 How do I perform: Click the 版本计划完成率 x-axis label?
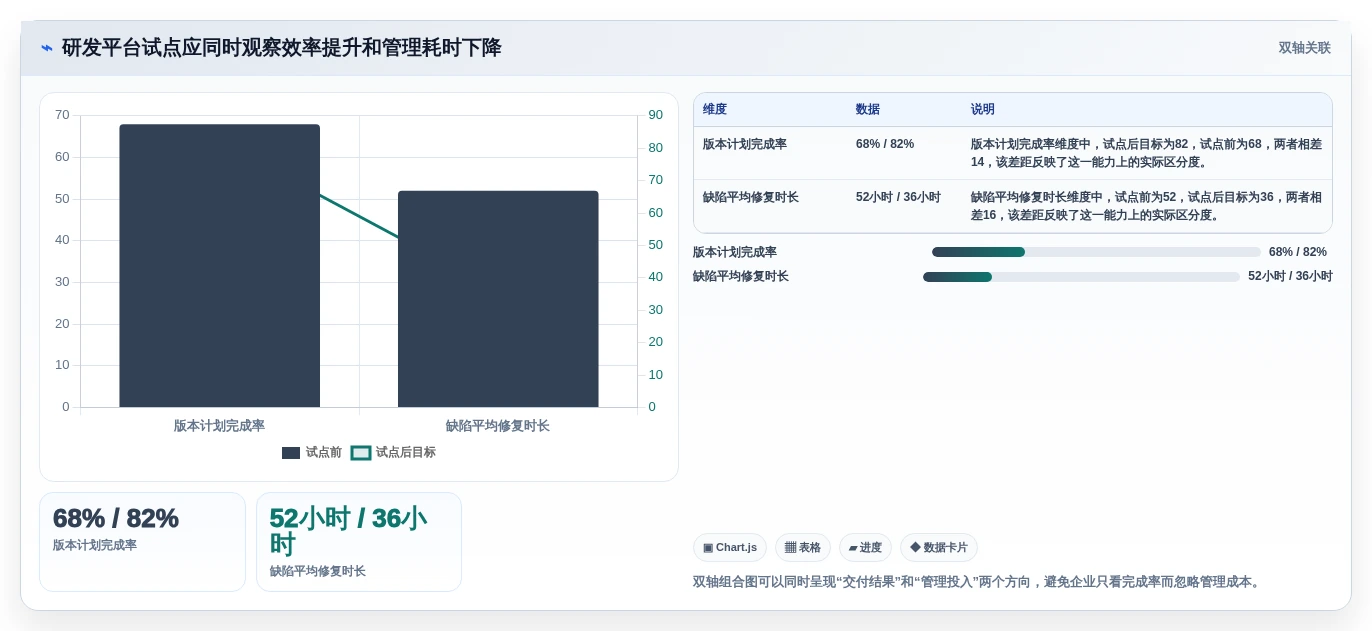coord(219,425)
